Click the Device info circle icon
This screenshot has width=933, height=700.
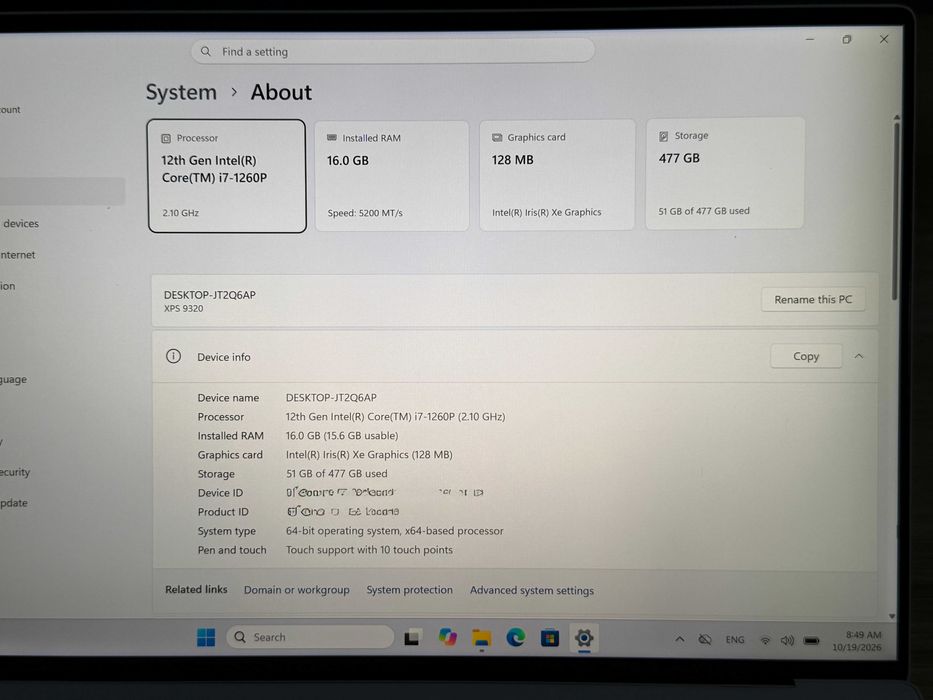[173, 356]
